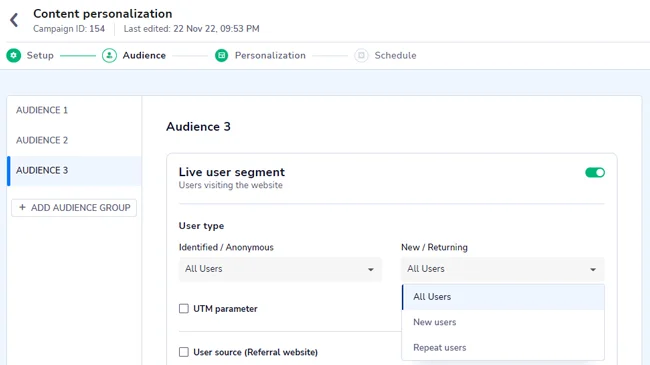
Task: Check the UTM parameter checkbox
Action: tap(184, 309)
